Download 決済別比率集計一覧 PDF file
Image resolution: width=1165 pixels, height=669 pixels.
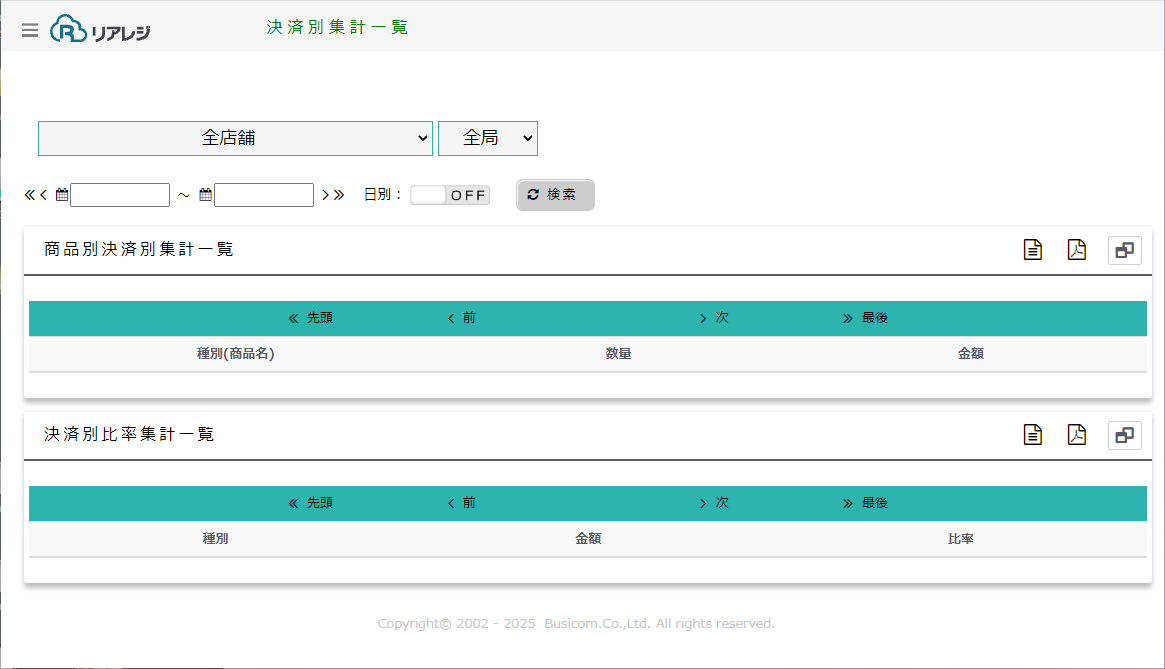(1076, 435)
